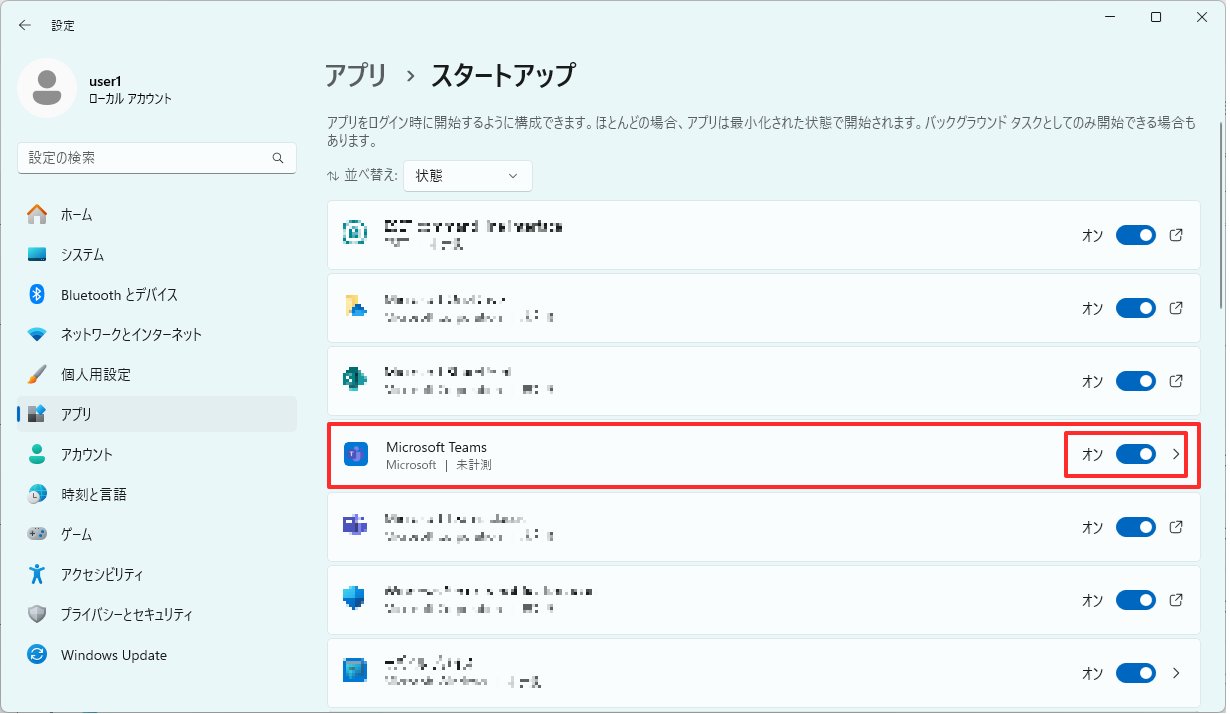Screen dimensions: 1230x714
Task: Toggle startup switch in Windows Security row
Action: tap(1136, 600)
